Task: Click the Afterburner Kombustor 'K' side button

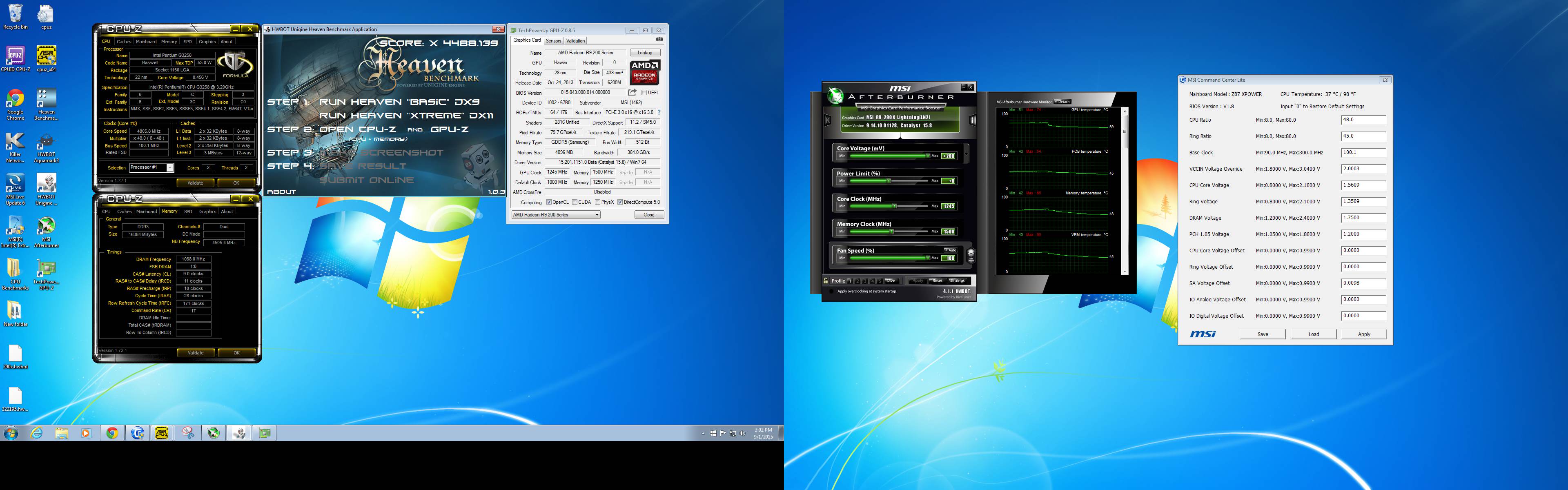Action: [x=827, y=120]
